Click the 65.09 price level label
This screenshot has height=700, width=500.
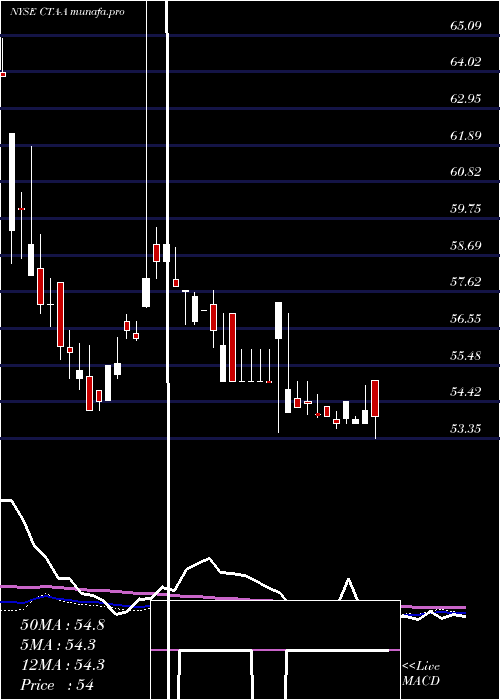coord(466,25)
